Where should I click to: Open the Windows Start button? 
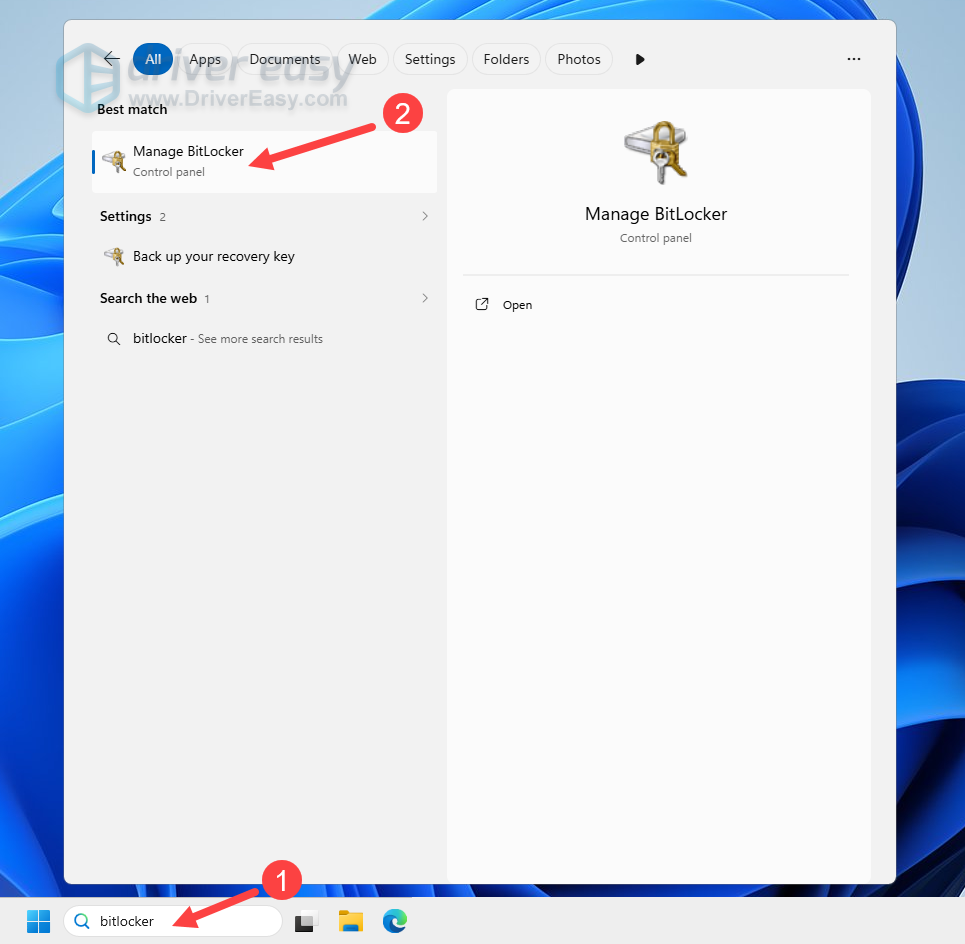39,921
